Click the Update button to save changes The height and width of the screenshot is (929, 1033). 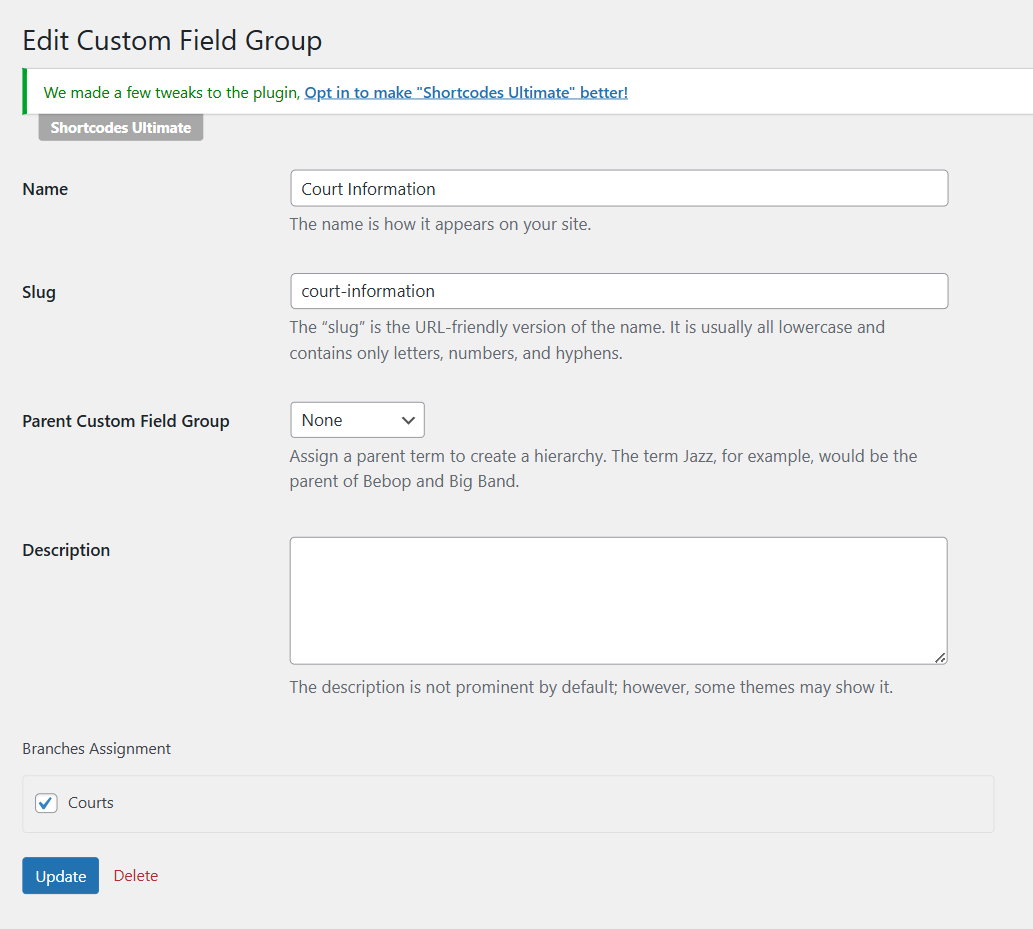click(x=60, y=875)
